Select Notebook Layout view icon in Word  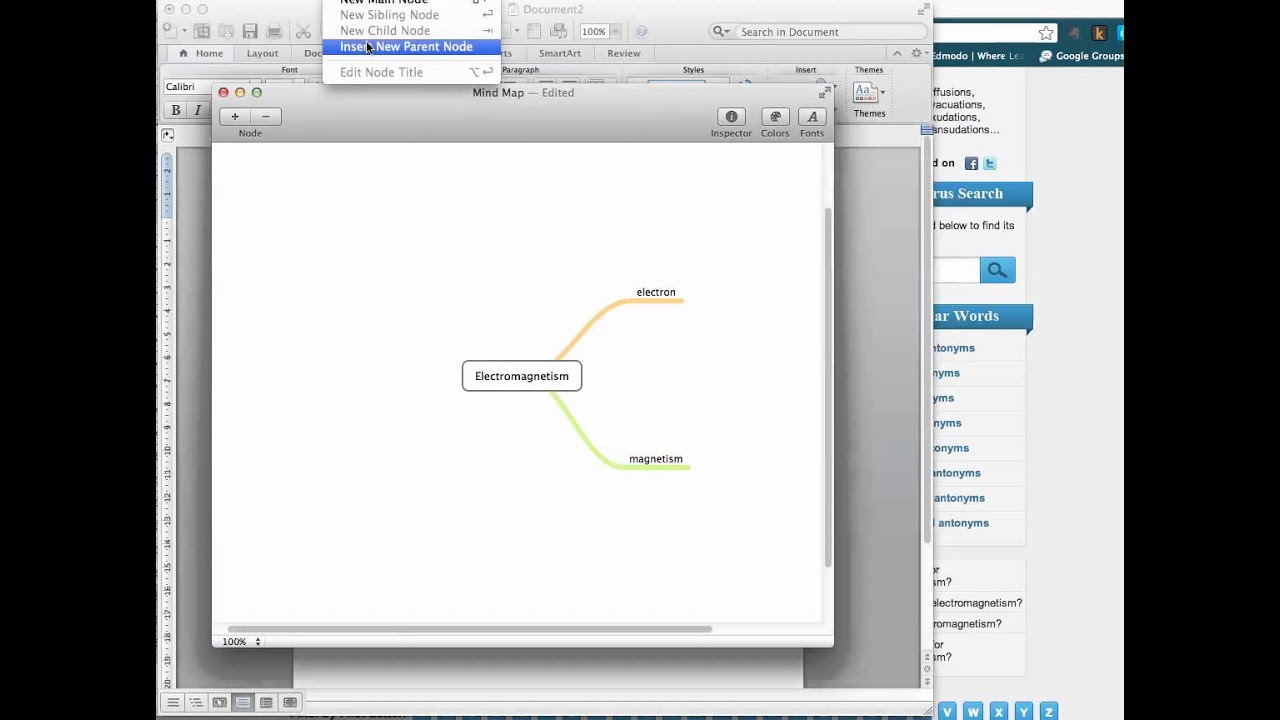(x=266, y=703)
